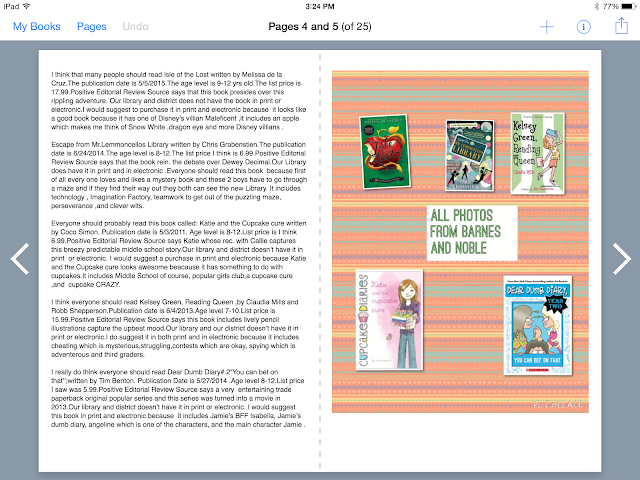Select Lemoncello's Library book cover

point(470,156)
